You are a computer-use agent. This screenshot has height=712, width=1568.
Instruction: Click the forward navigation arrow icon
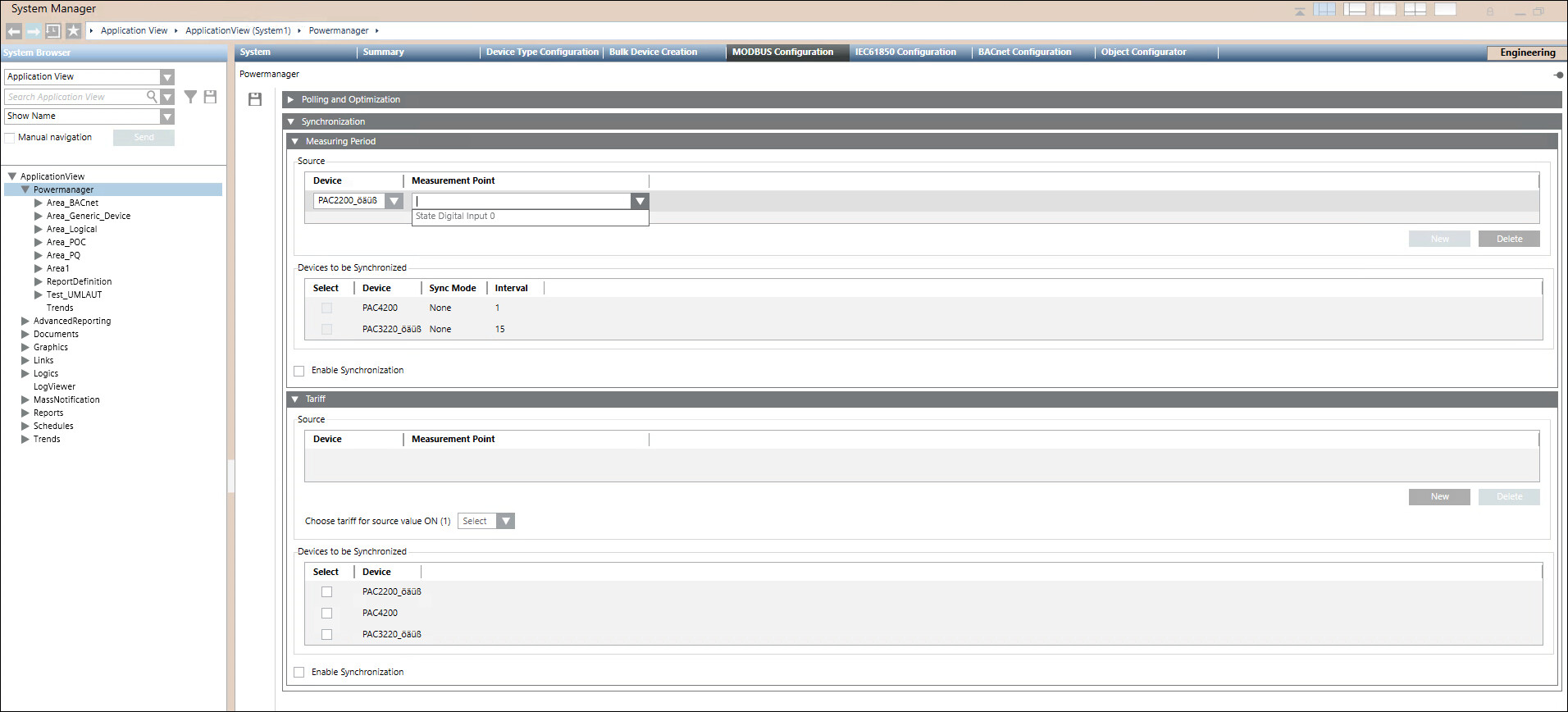click(34, 31)
